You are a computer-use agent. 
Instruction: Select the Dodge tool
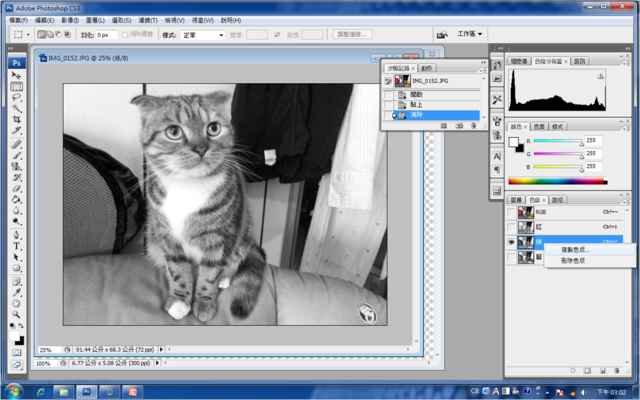[x=16, y=221]
